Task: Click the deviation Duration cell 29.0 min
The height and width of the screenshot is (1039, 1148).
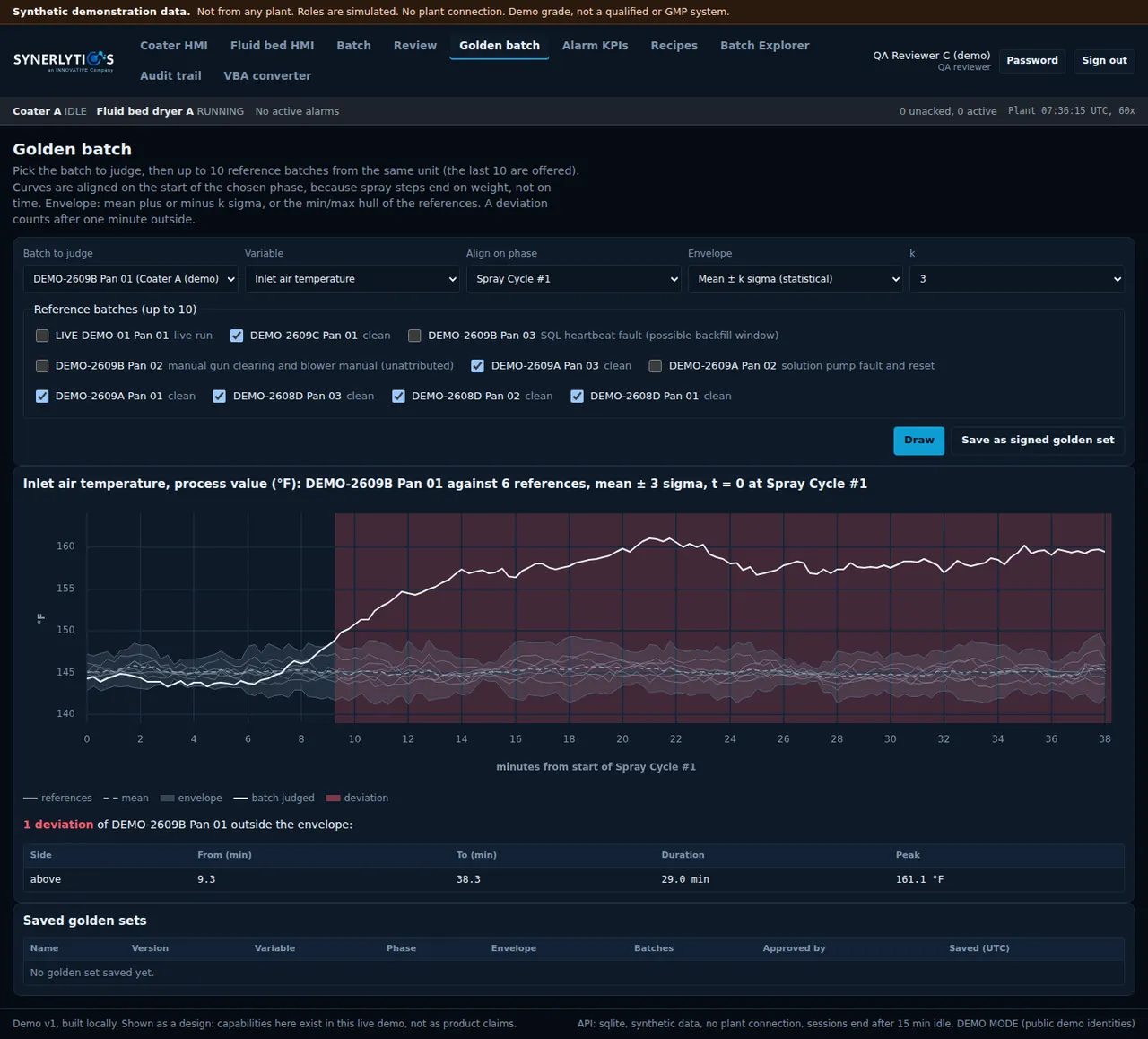Action: 685,879
